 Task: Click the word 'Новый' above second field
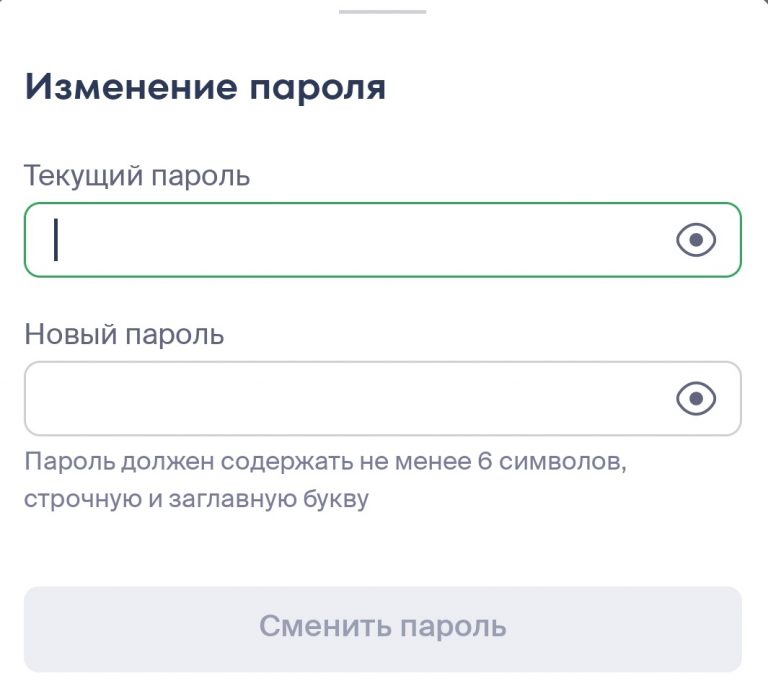pos(70,334)
